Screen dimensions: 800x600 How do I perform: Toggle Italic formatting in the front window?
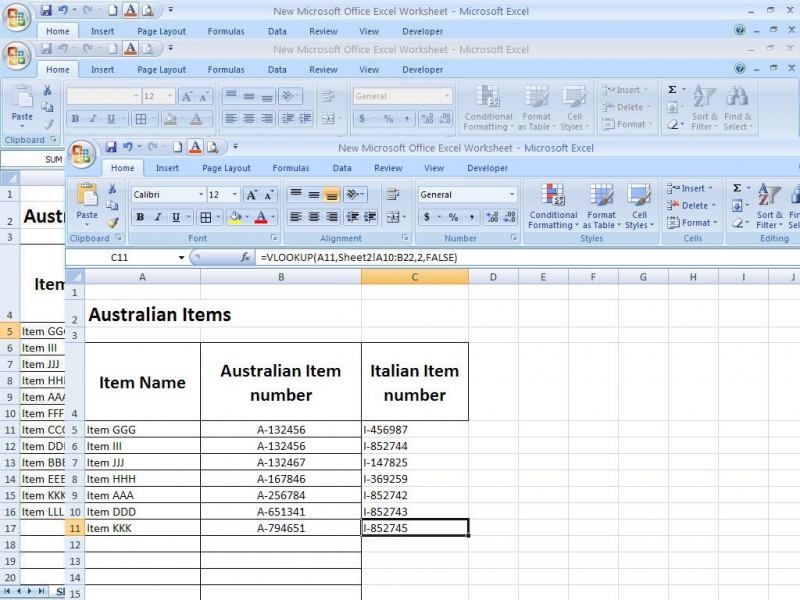point(158,217)
